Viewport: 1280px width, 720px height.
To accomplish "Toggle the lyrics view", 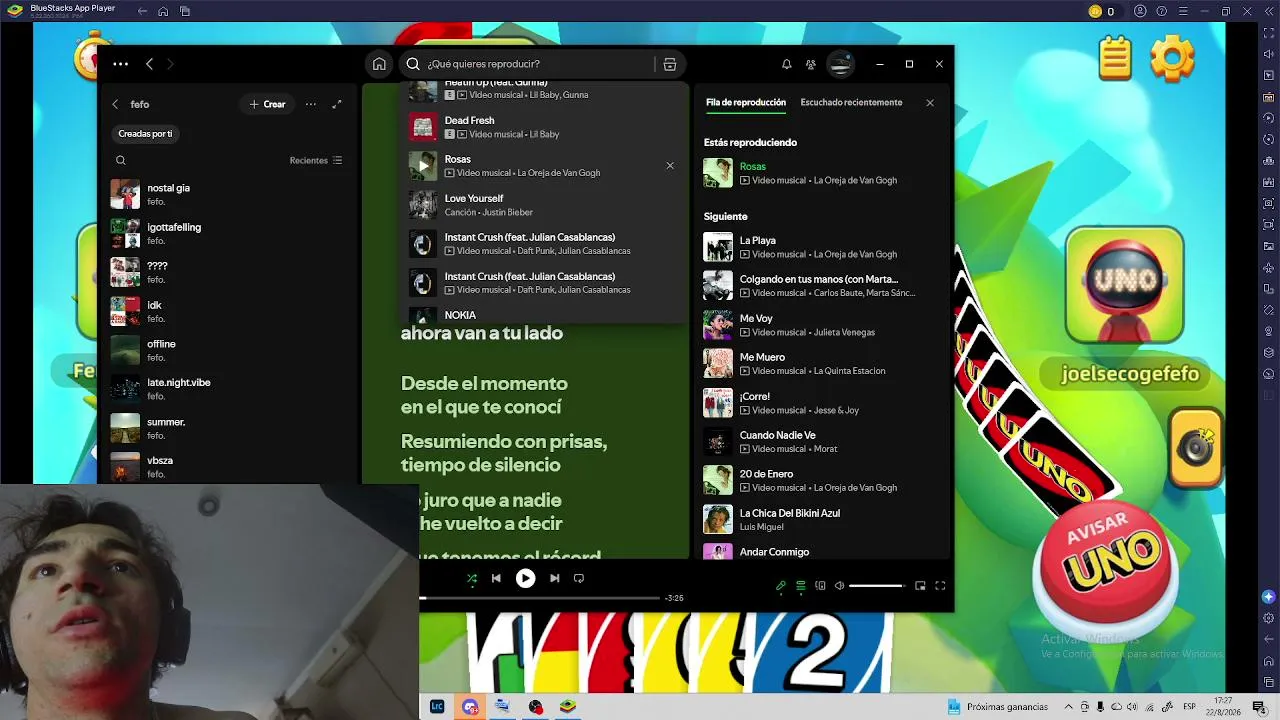I will click(781, 586).
